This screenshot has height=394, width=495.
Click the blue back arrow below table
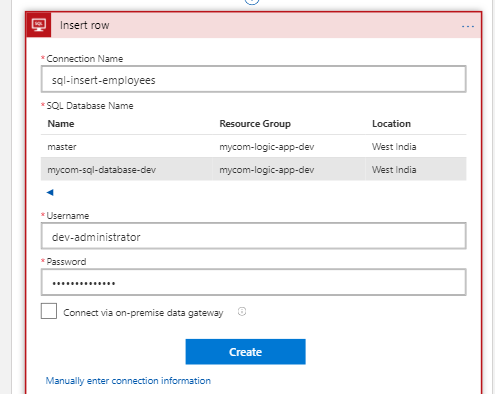(x=50, y=192)
